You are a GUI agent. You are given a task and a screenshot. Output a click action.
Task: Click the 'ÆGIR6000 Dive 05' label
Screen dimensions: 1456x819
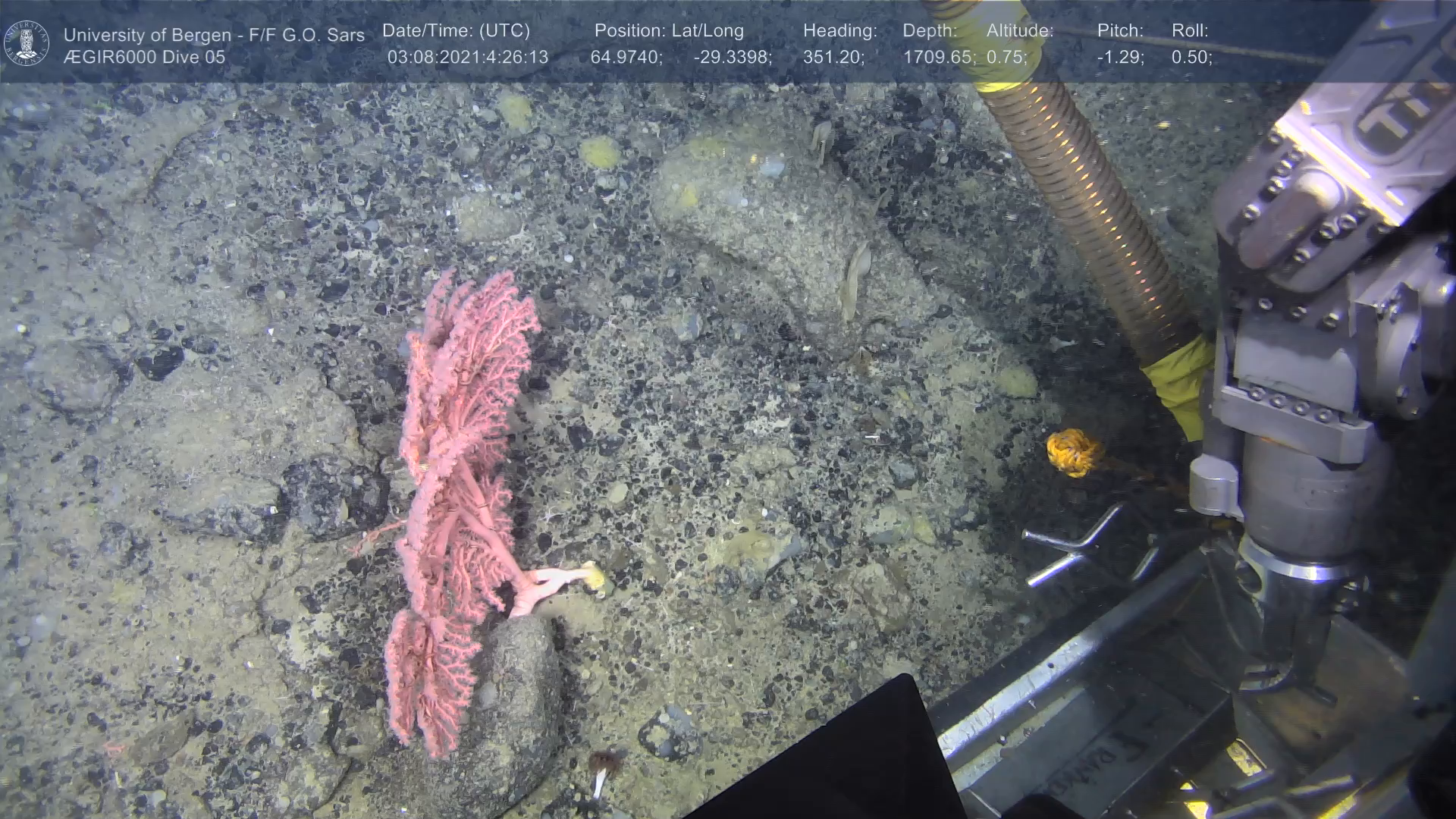point(144,58)
